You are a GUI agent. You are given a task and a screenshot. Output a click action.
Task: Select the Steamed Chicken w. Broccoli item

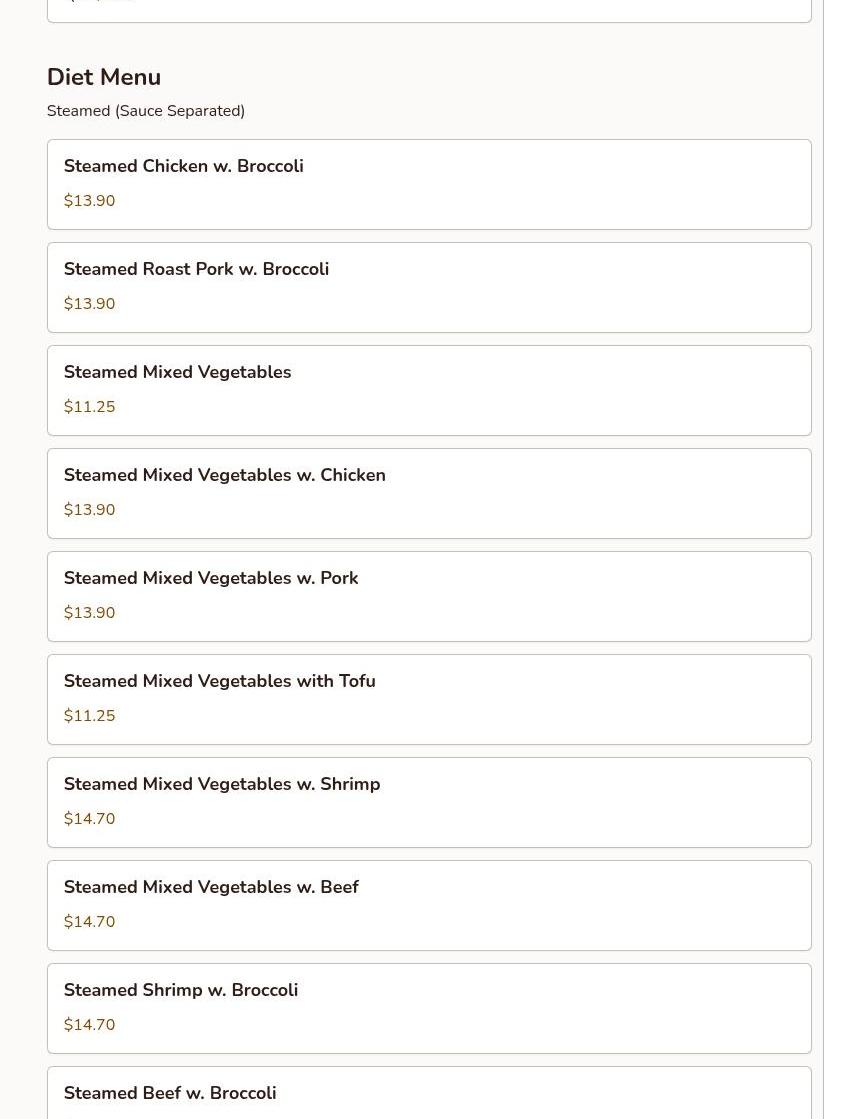click(x=184, y=166)
